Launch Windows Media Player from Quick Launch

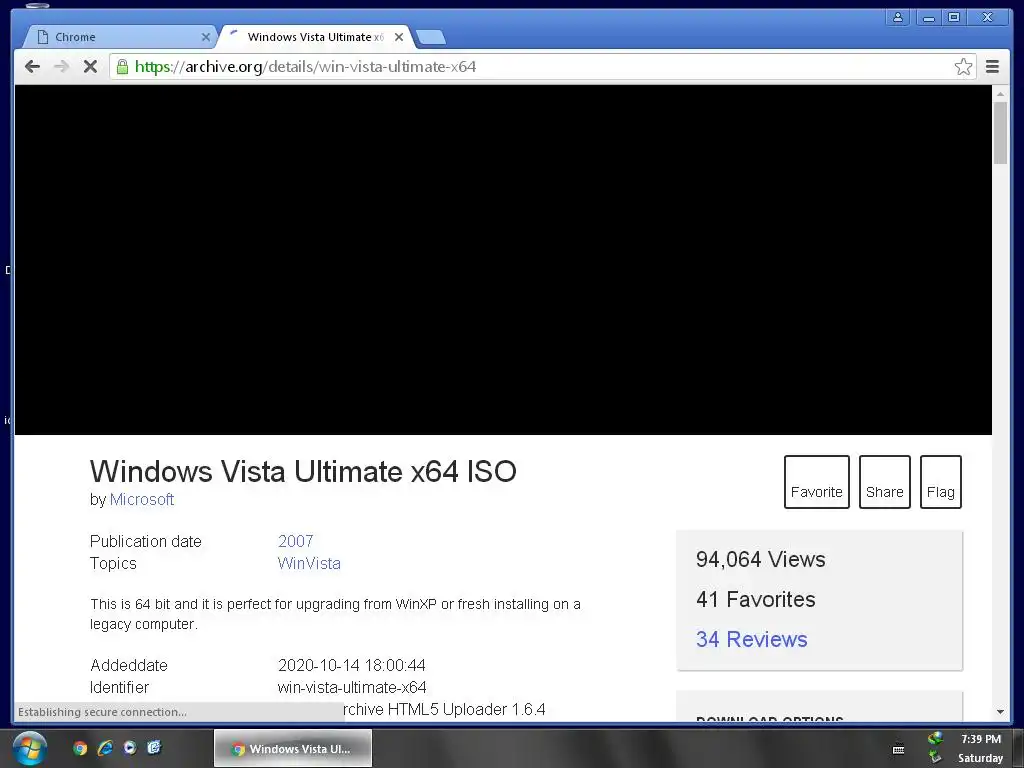click(130, 748)
